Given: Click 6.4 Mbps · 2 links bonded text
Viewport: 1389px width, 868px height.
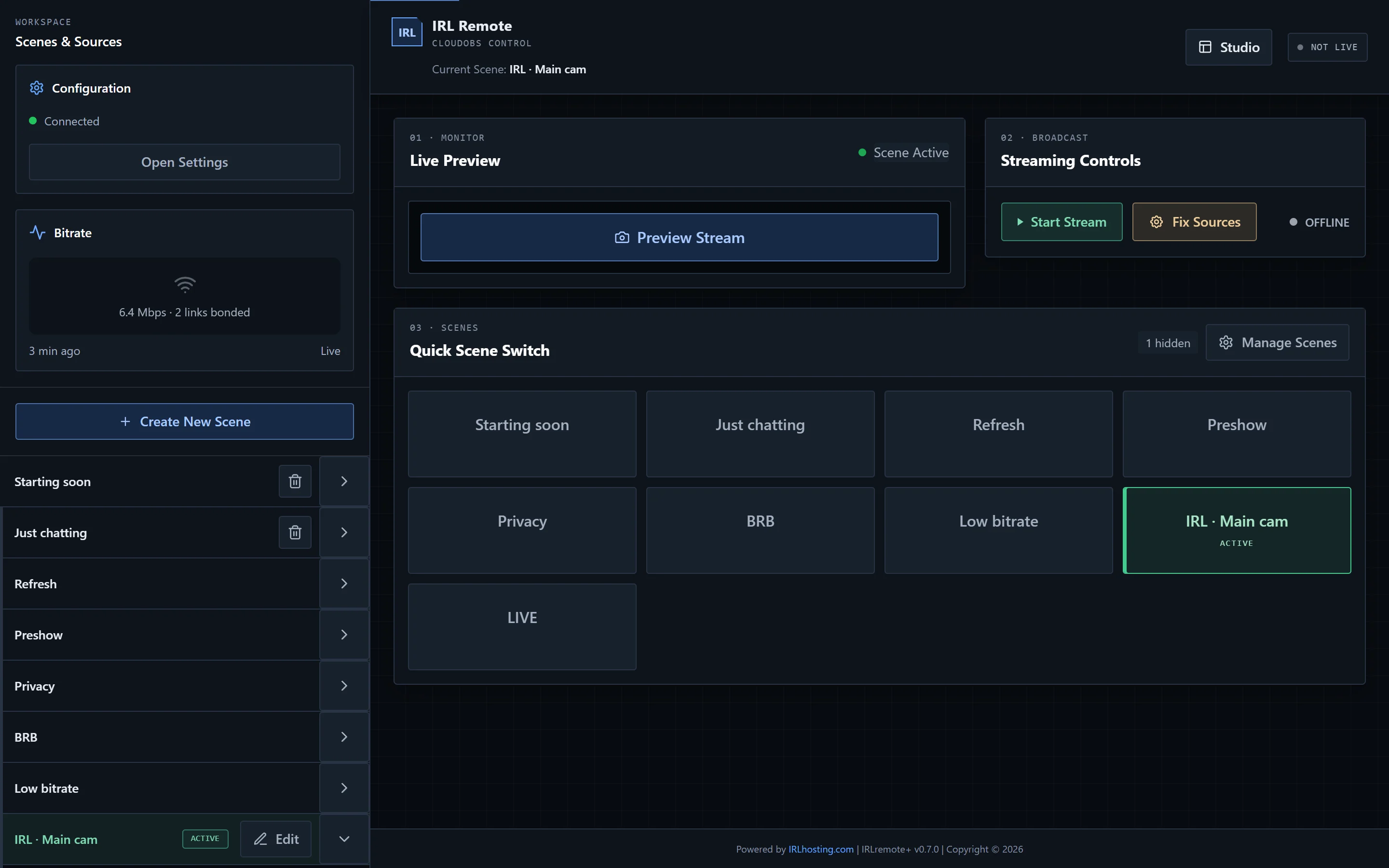Looking at the screenshot, I should [x=184, y=312].
